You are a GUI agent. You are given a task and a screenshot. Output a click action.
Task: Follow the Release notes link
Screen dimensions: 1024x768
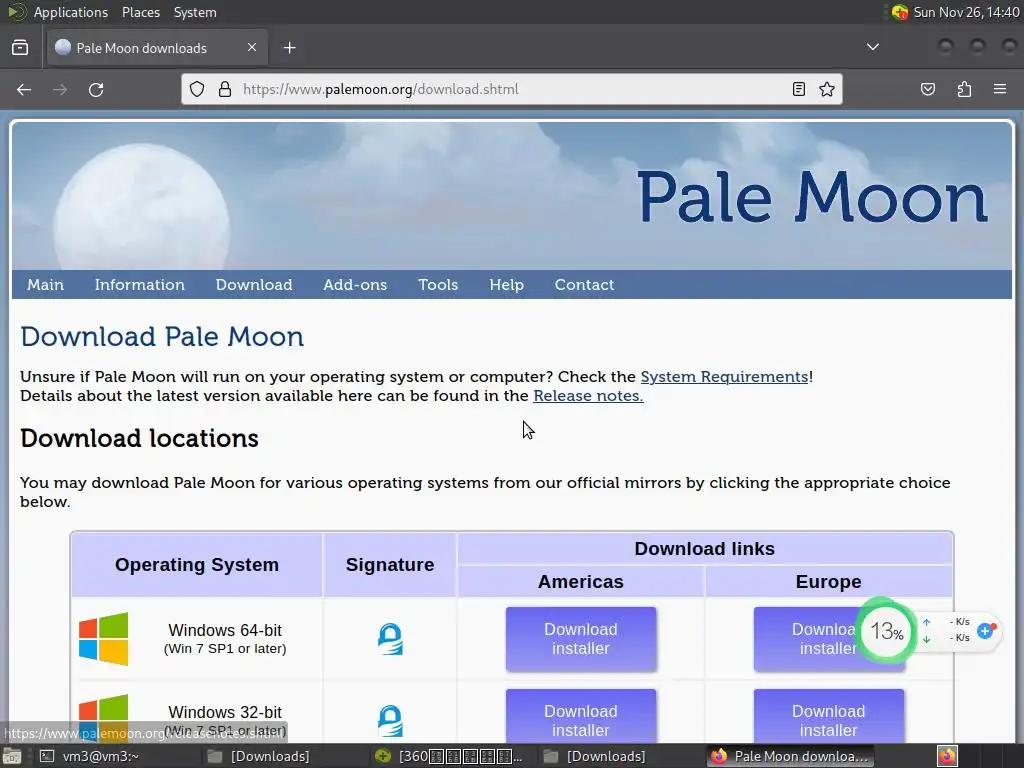(x=588, y=396)
